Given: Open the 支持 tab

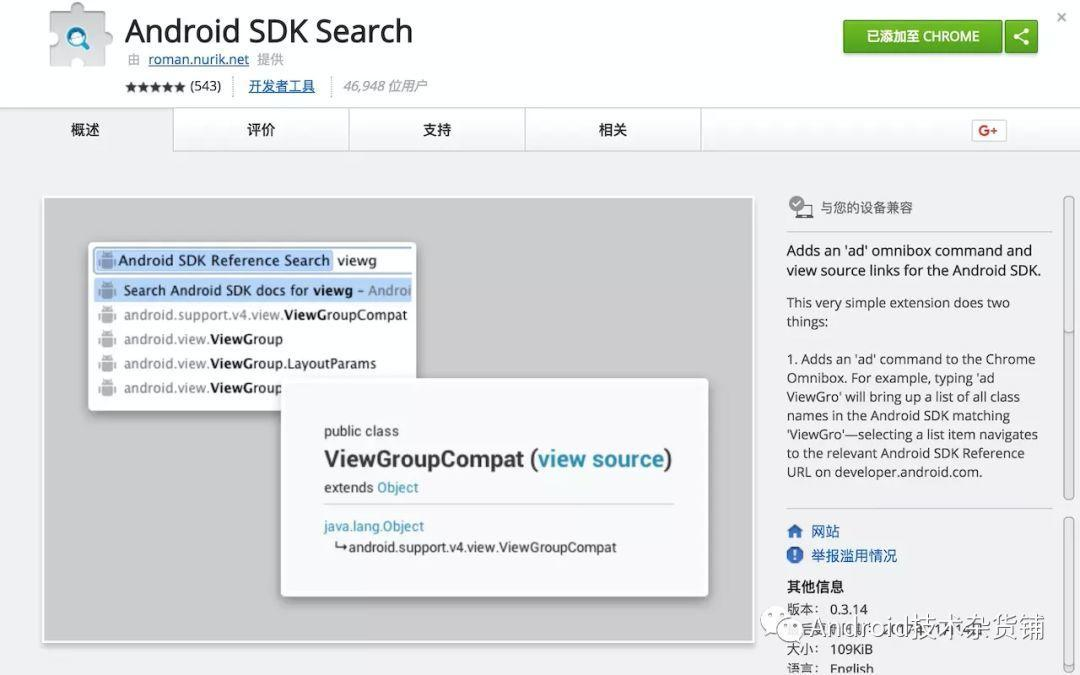Looking at the screenshot, I should pos(437,130).
